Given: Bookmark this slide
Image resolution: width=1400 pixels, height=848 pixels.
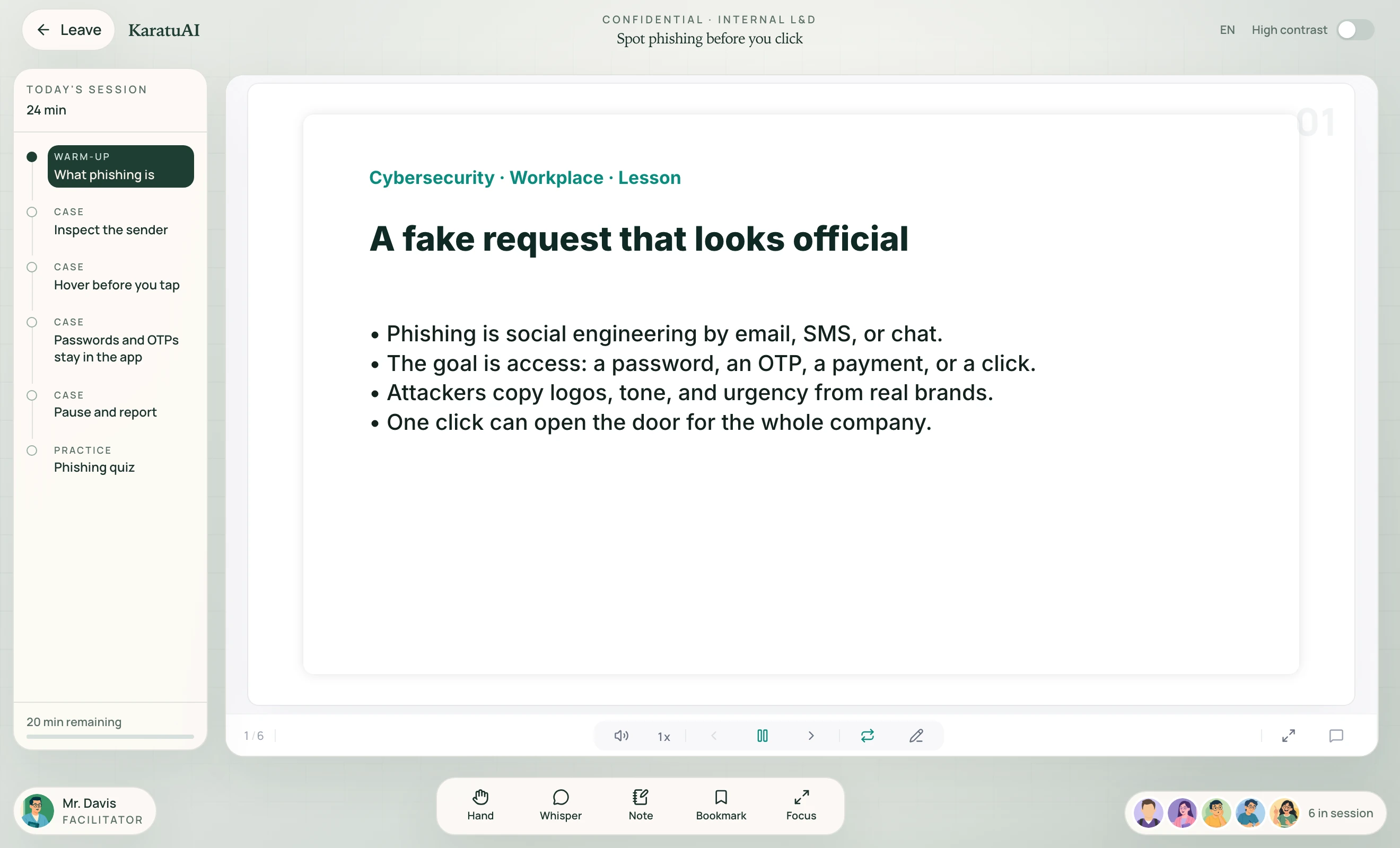Looking at the screenshot, I should pos(721,806).
